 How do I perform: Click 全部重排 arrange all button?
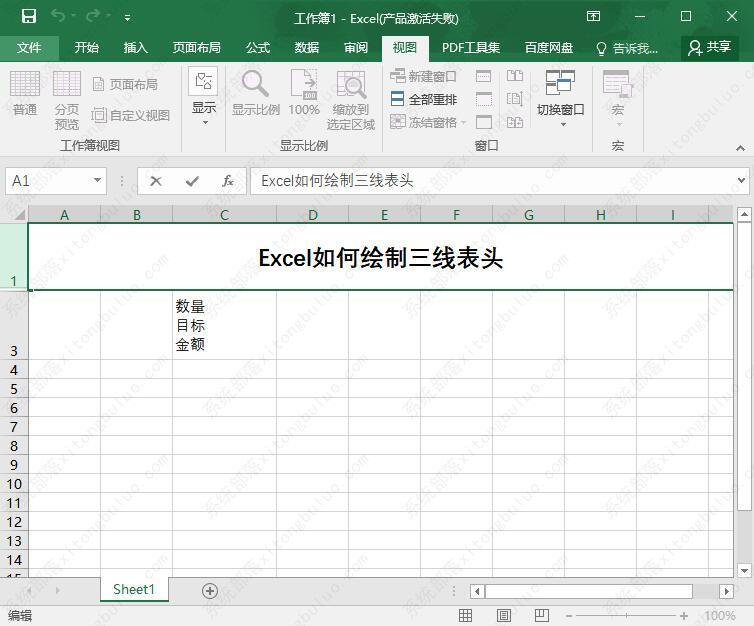(x=423, y=99)
